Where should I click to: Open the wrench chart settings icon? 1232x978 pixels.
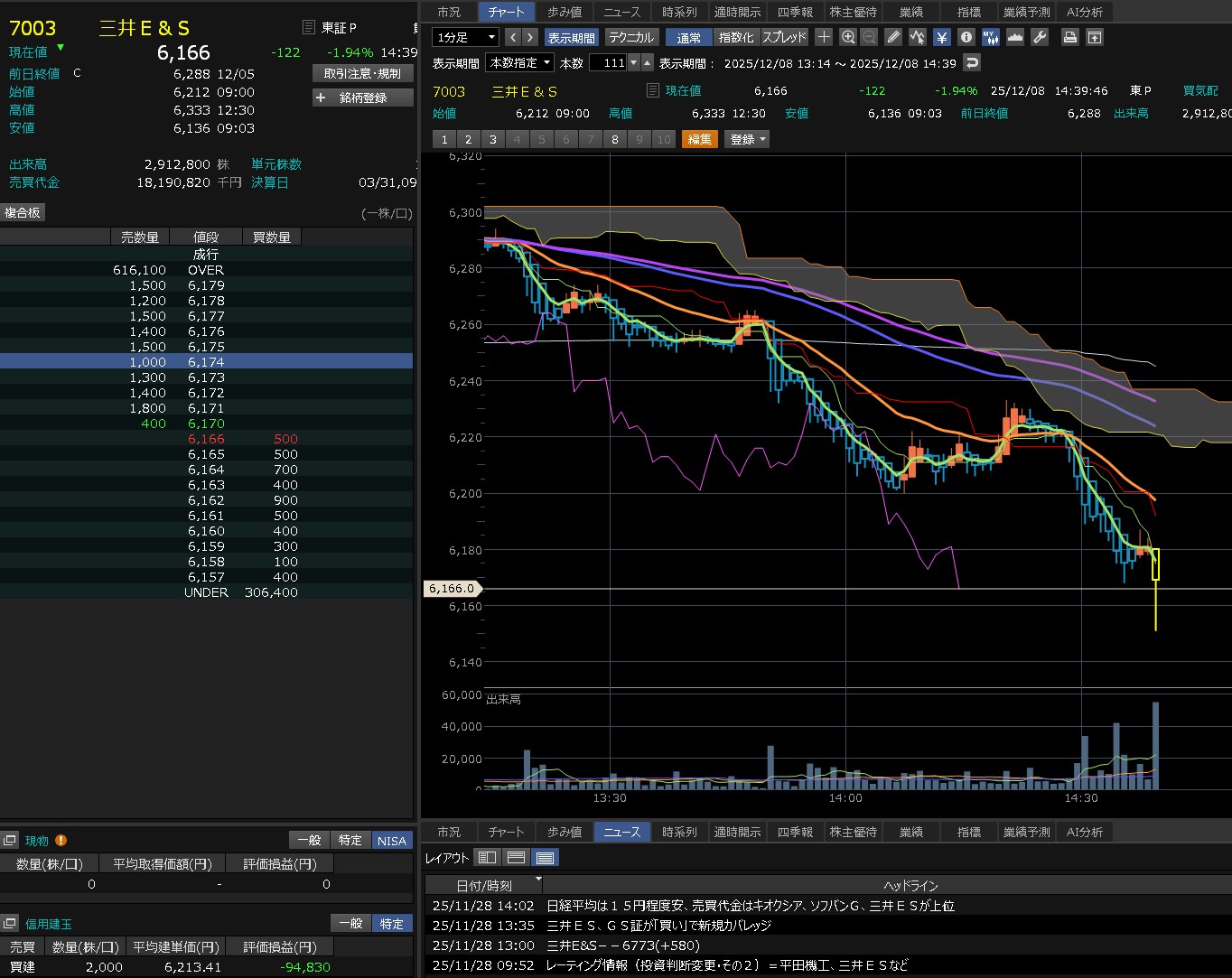tap(1040, 37)
